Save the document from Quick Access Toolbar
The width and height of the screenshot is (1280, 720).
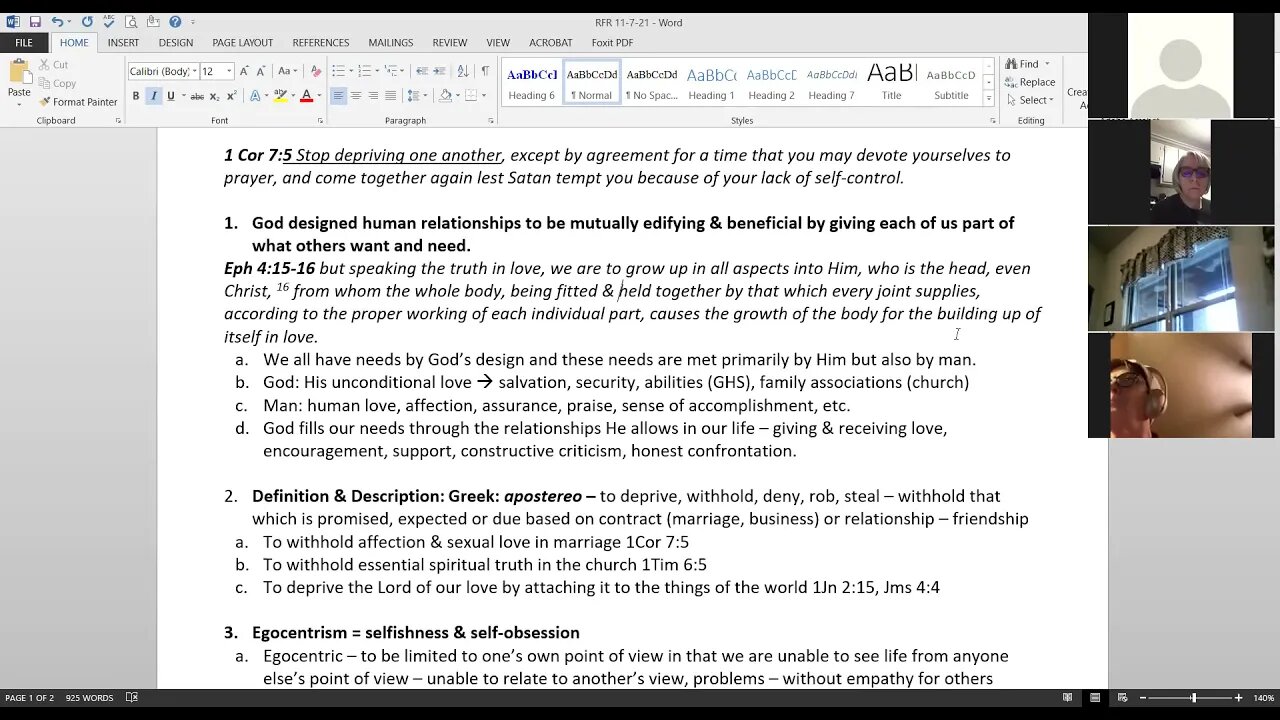click(35, 22)
